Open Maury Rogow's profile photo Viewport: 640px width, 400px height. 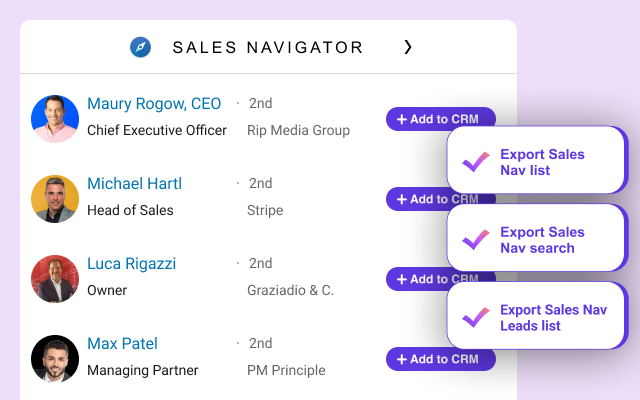click(x=55, y=119)
